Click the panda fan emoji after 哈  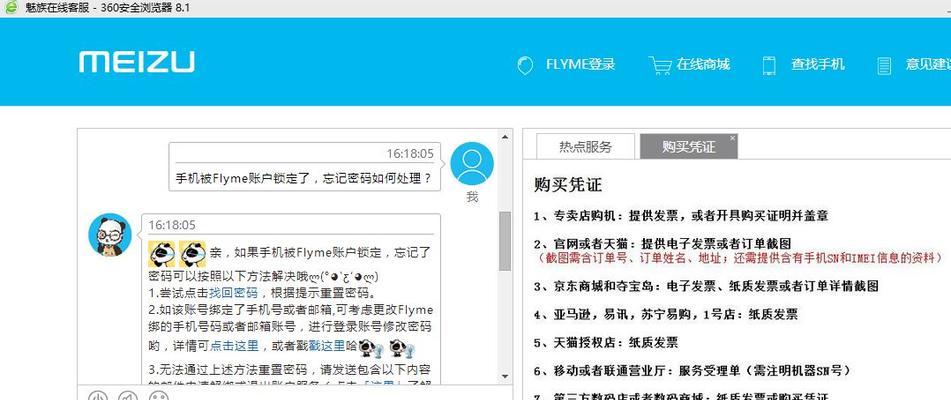click(x=371, y=348)
